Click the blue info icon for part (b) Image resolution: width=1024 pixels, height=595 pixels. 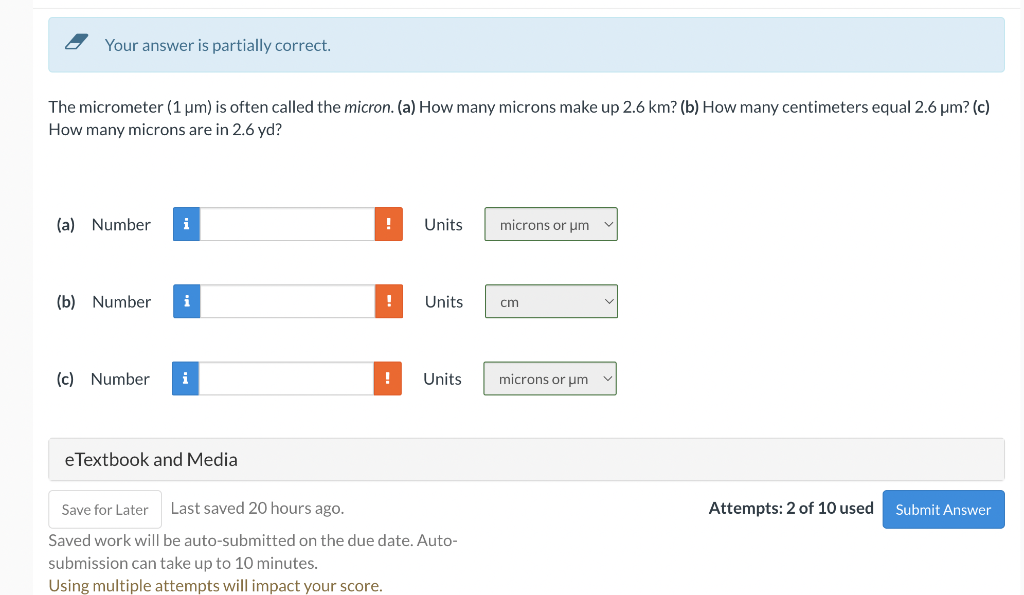pos(186,302)
